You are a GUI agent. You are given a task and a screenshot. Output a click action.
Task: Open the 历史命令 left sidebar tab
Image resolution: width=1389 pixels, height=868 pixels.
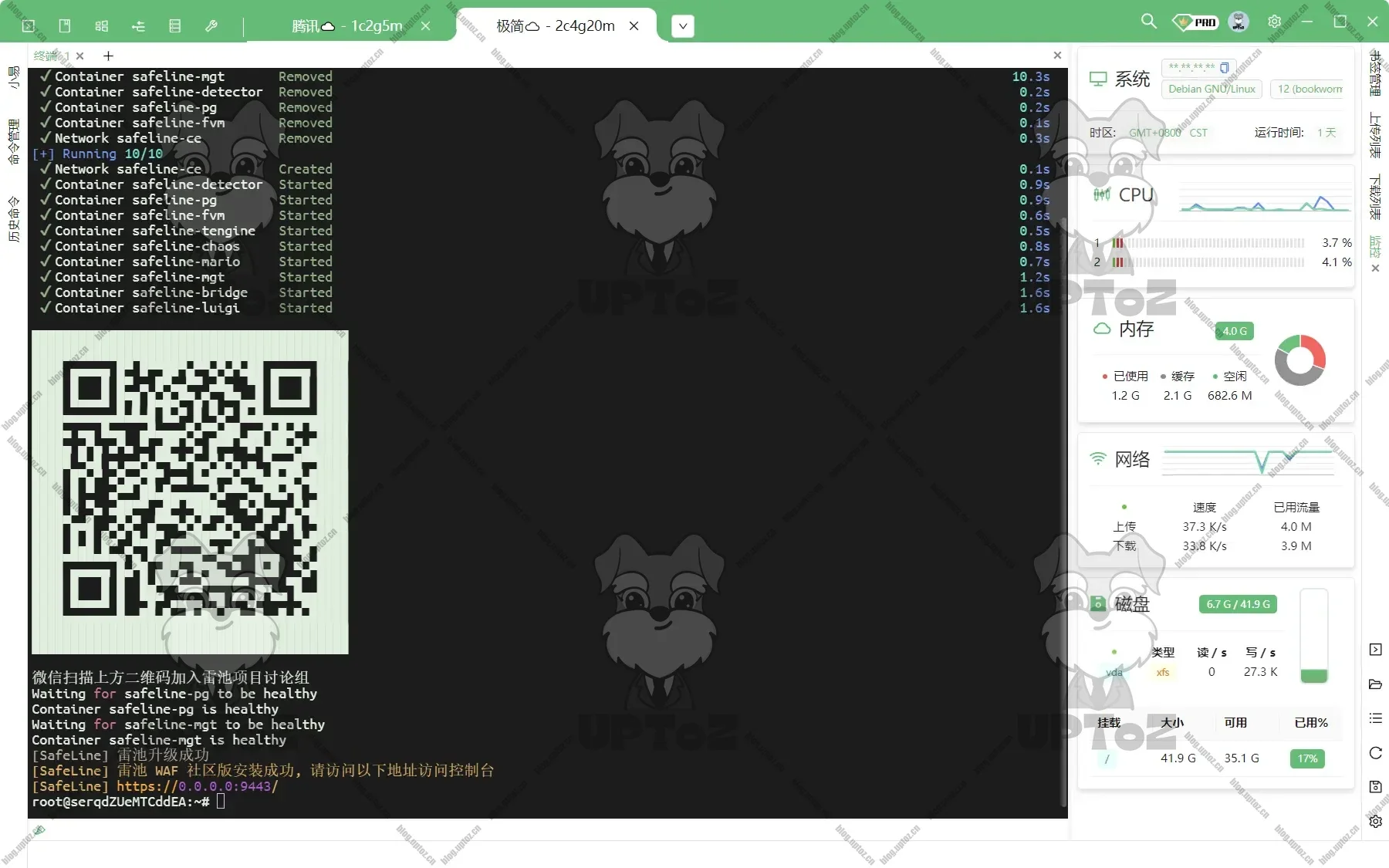13,219
